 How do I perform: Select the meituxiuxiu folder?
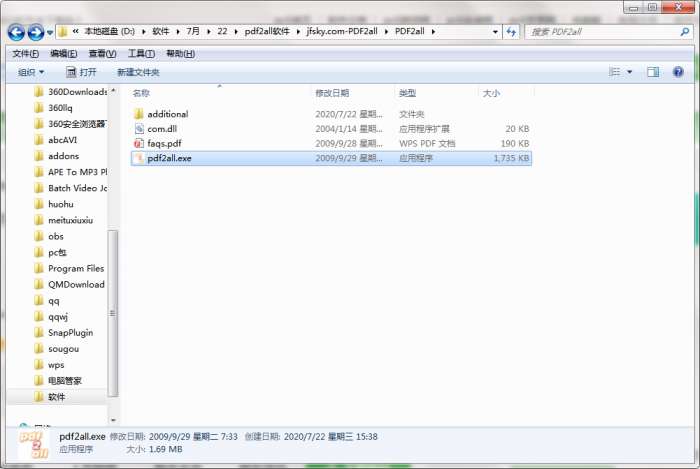point(64,220)
